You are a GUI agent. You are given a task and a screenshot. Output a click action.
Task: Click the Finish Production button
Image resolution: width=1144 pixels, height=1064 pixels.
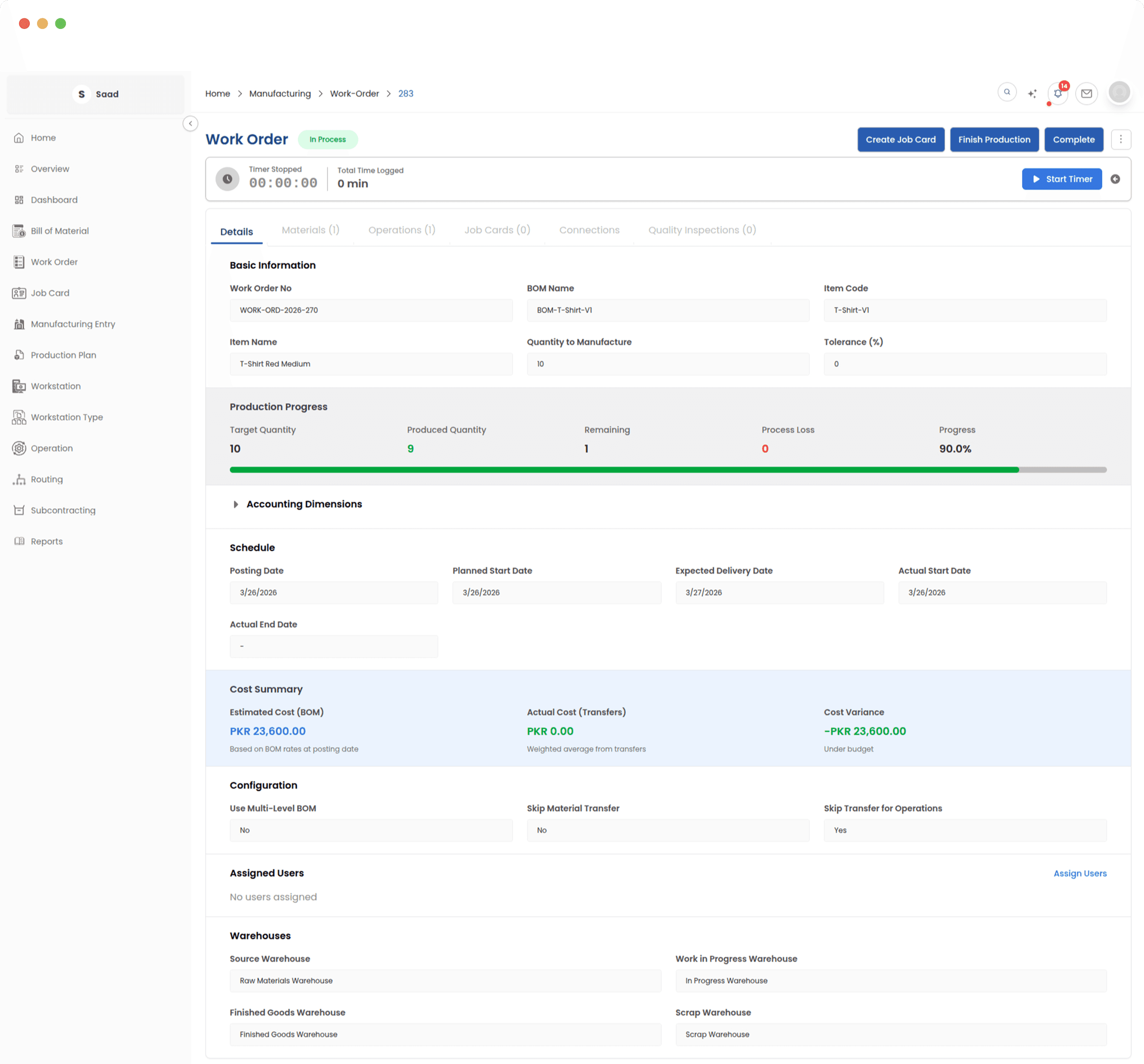[x=994, y=139]
